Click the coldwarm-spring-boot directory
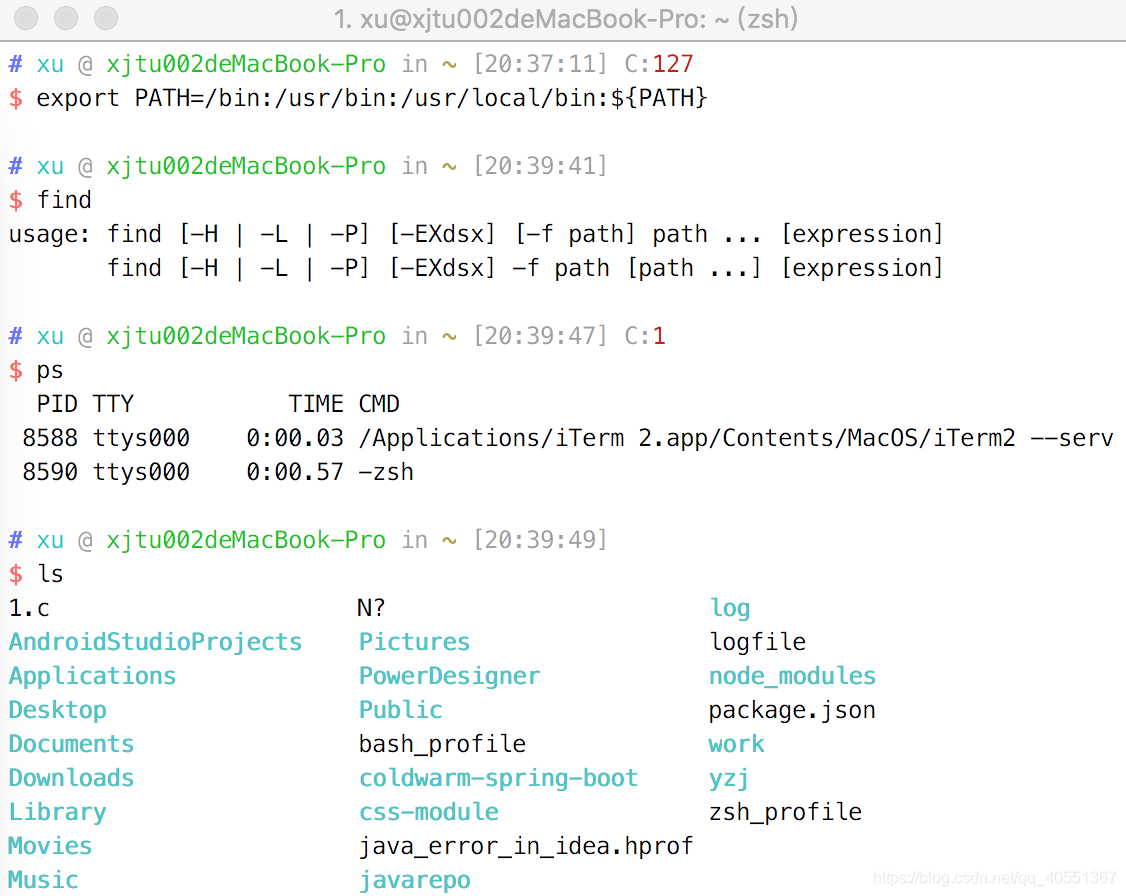 tap(498, 778)
